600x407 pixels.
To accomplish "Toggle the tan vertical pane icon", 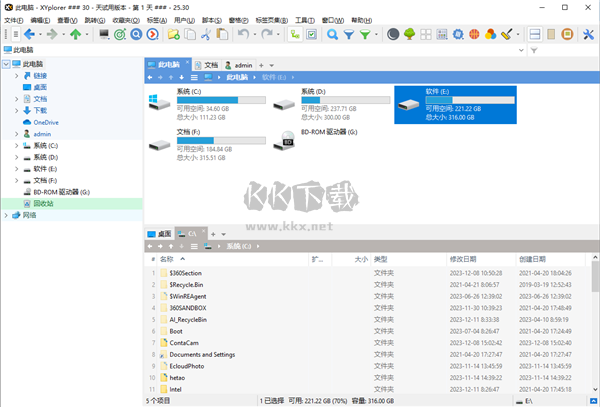I will coord(551,34).
